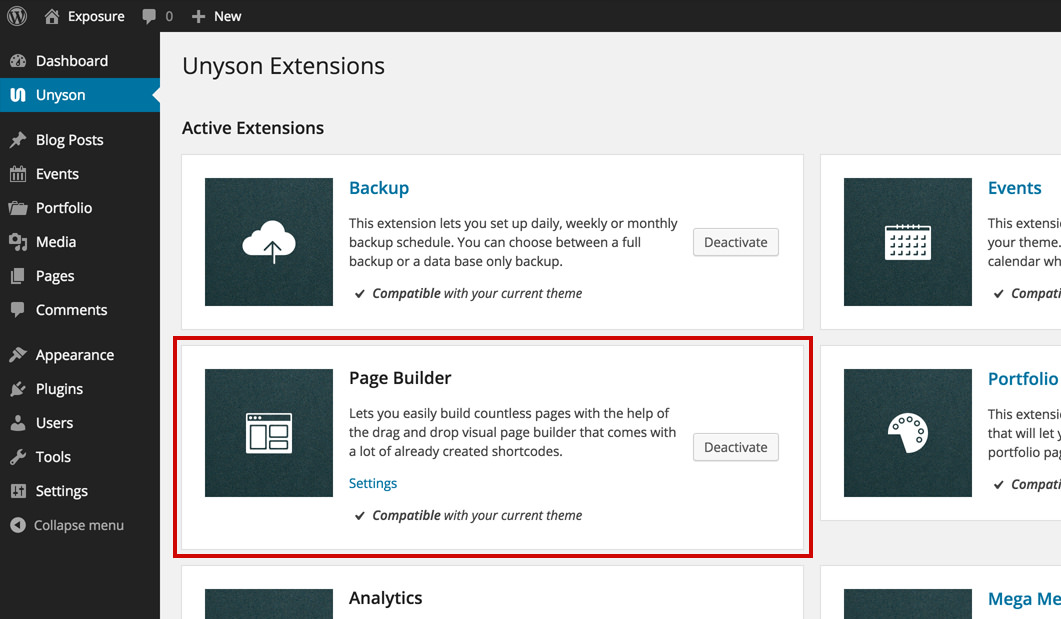Click the Plugins plug icon

tap(18, 389)
